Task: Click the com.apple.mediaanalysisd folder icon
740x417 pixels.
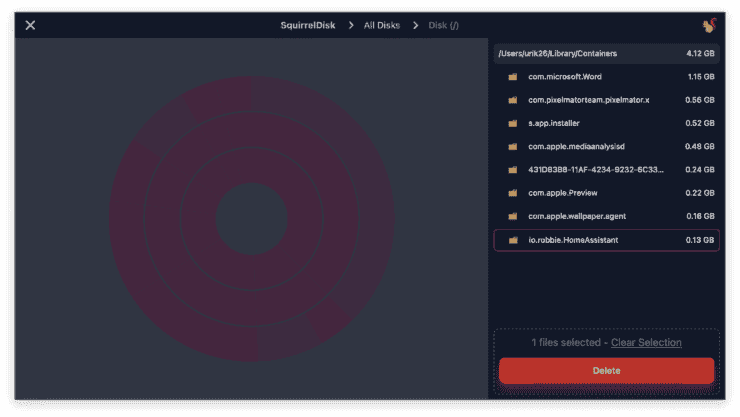Action: tap(512, 147)
